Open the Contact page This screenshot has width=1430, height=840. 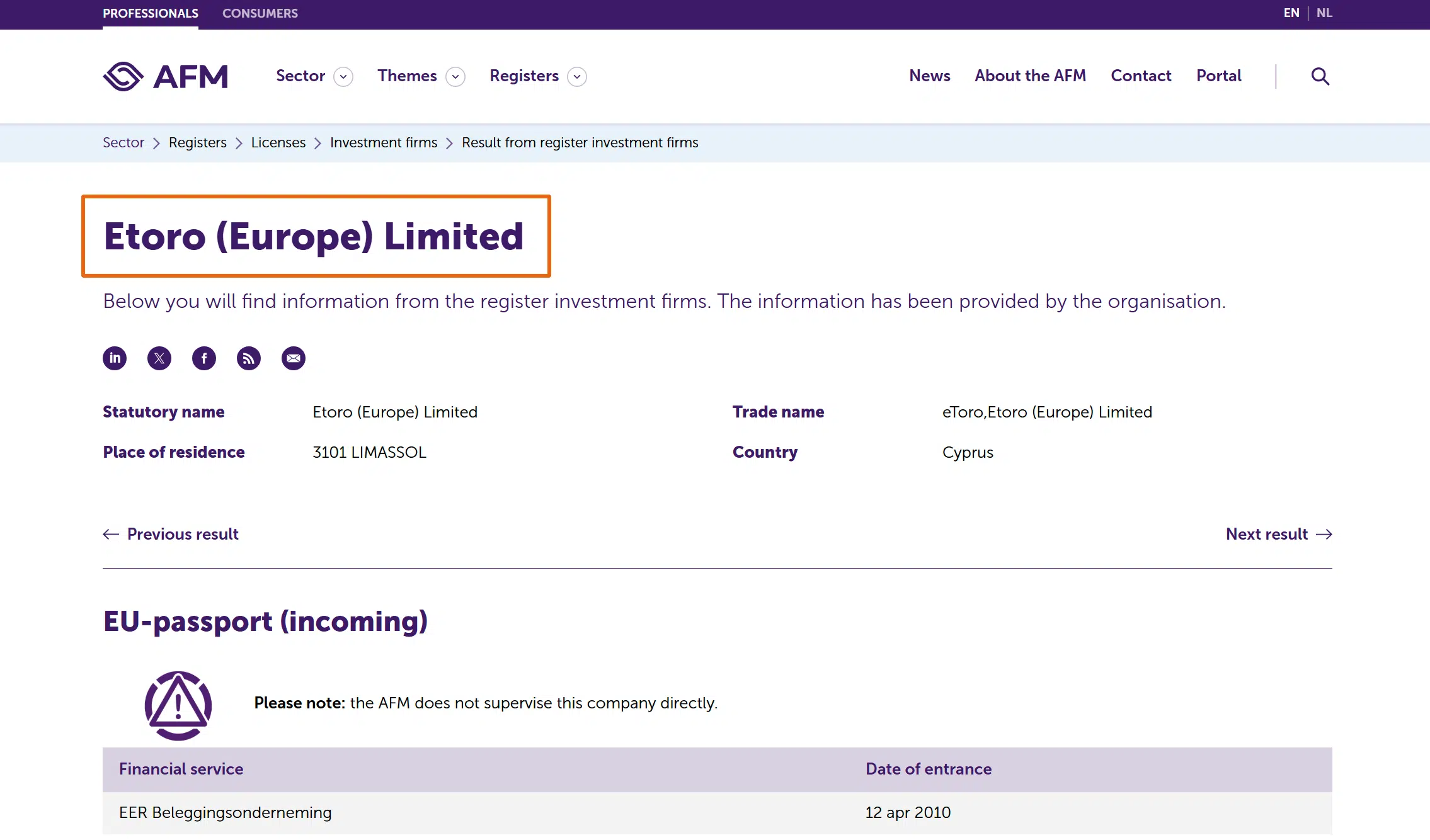point(1141,76)
